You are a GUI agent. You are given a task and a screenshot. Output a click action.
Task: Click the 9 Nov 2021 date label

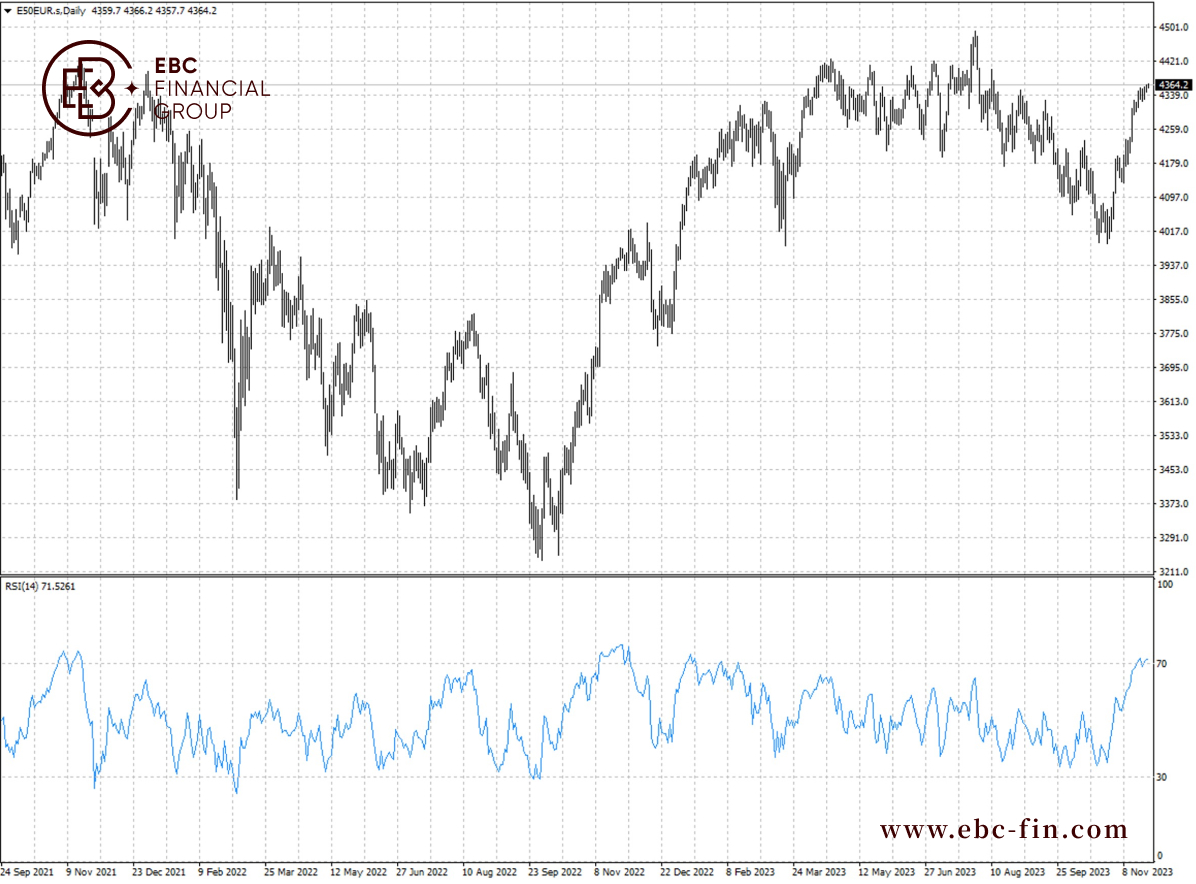[92, 872]
